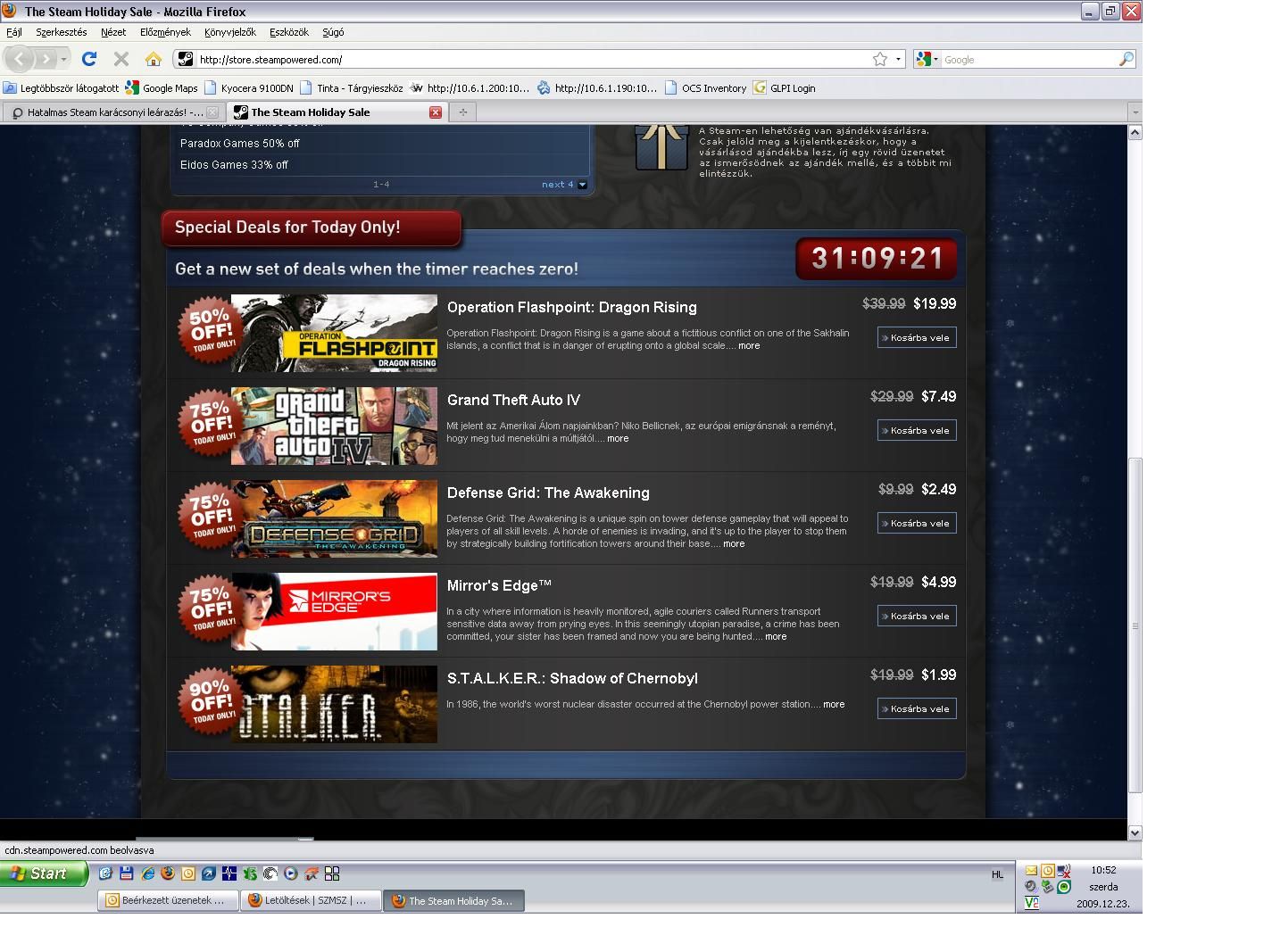Click 'more' in the Mirror's Edge description

[x=776, y=636]
